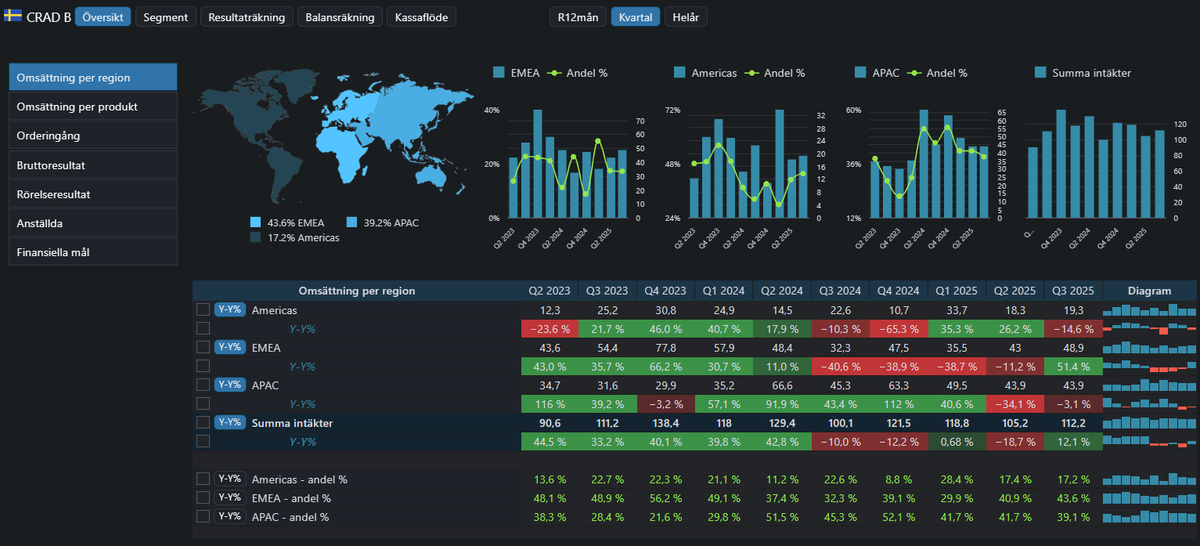Check the EMEA Y-Y% sub-row checkbox
Viewport: 1200px width, 546px height.
203,366
